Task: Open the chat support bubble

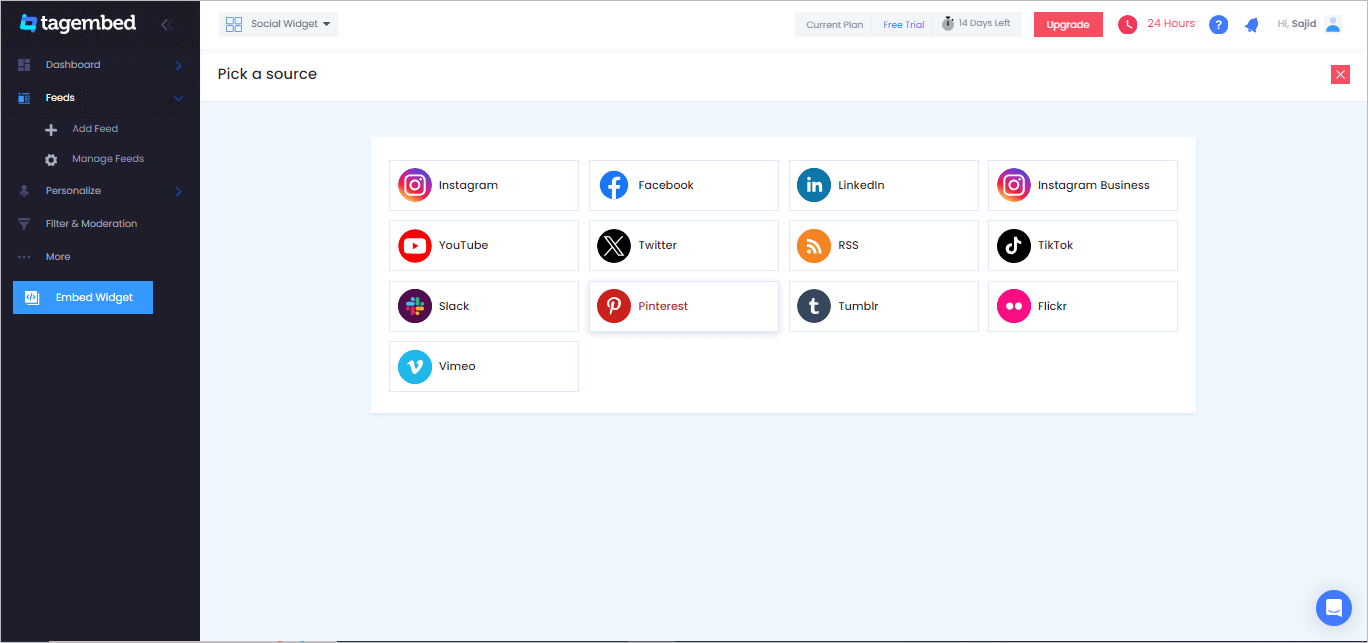Action: click(x=1334, y=607)
